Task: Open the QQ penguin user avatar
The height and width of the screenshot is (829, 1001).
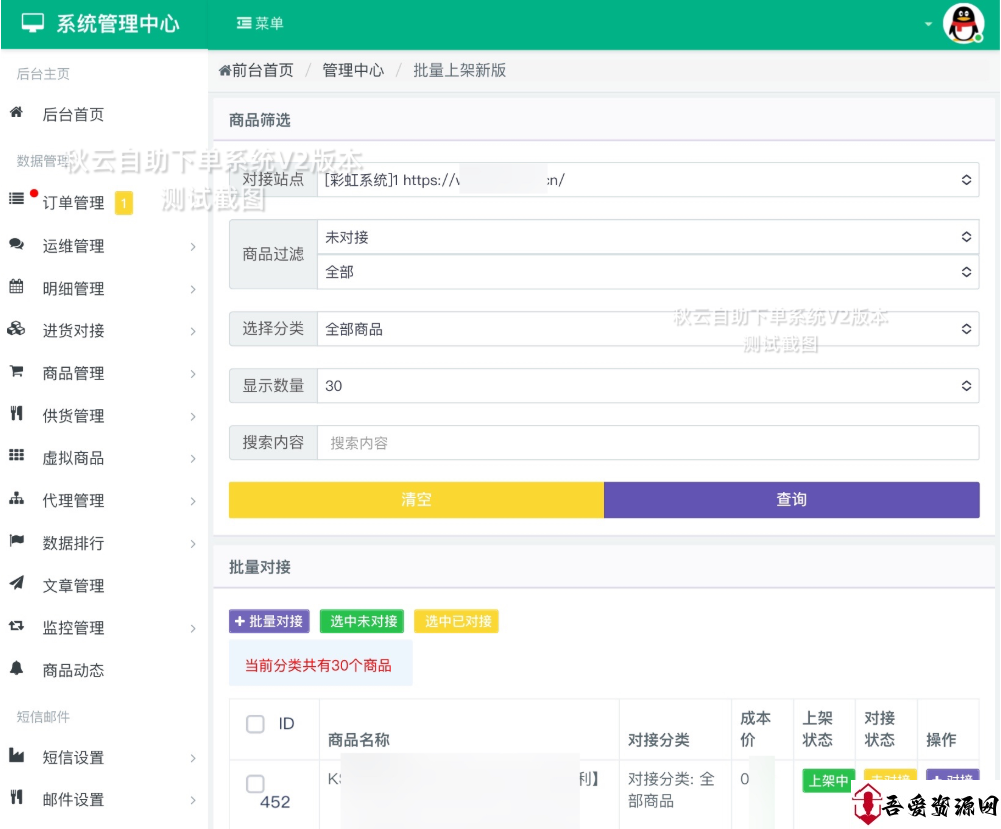Action: coord(963,24)
